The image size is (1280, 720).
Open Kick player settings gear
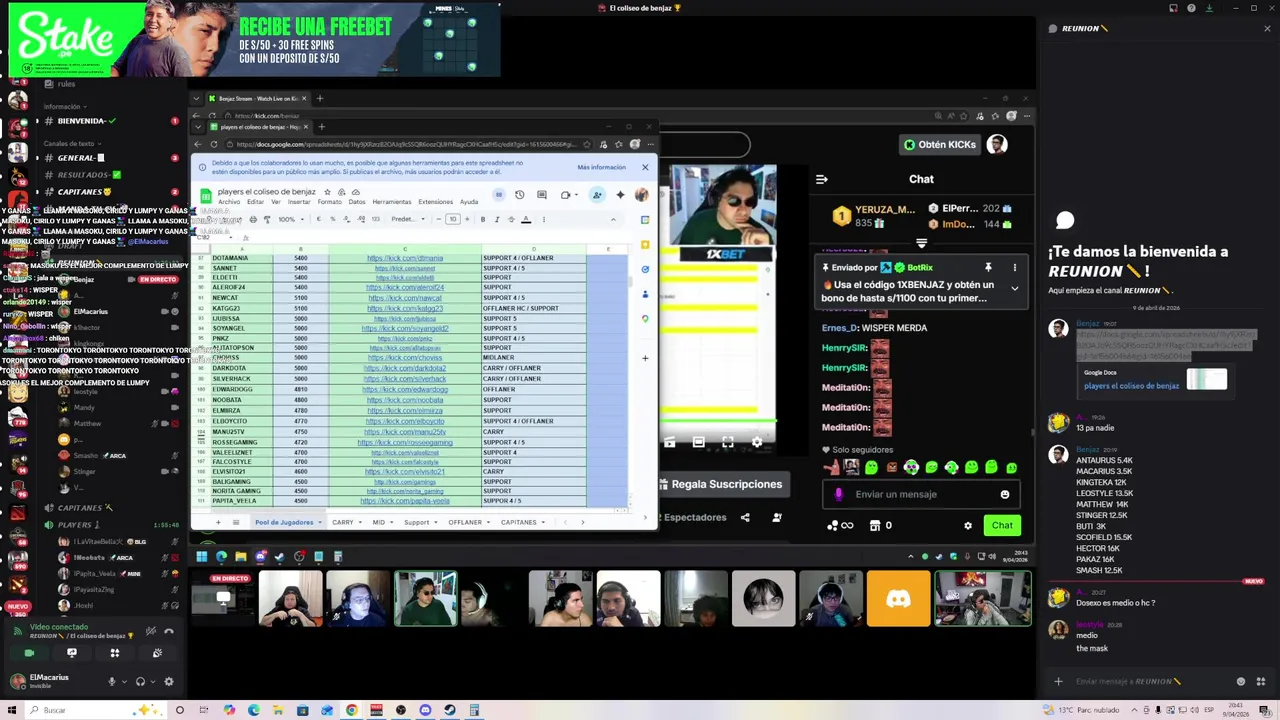tap(756, 442)
